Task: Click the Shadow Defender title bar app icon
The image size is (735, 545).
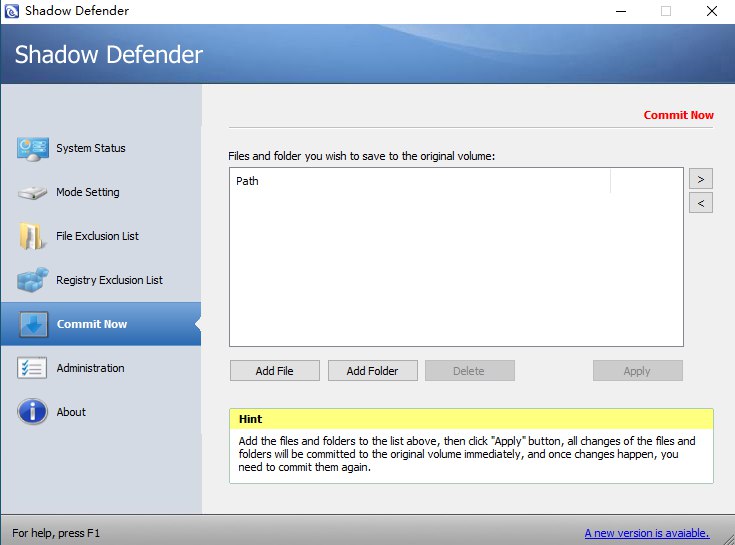Action: pos(11,11)
